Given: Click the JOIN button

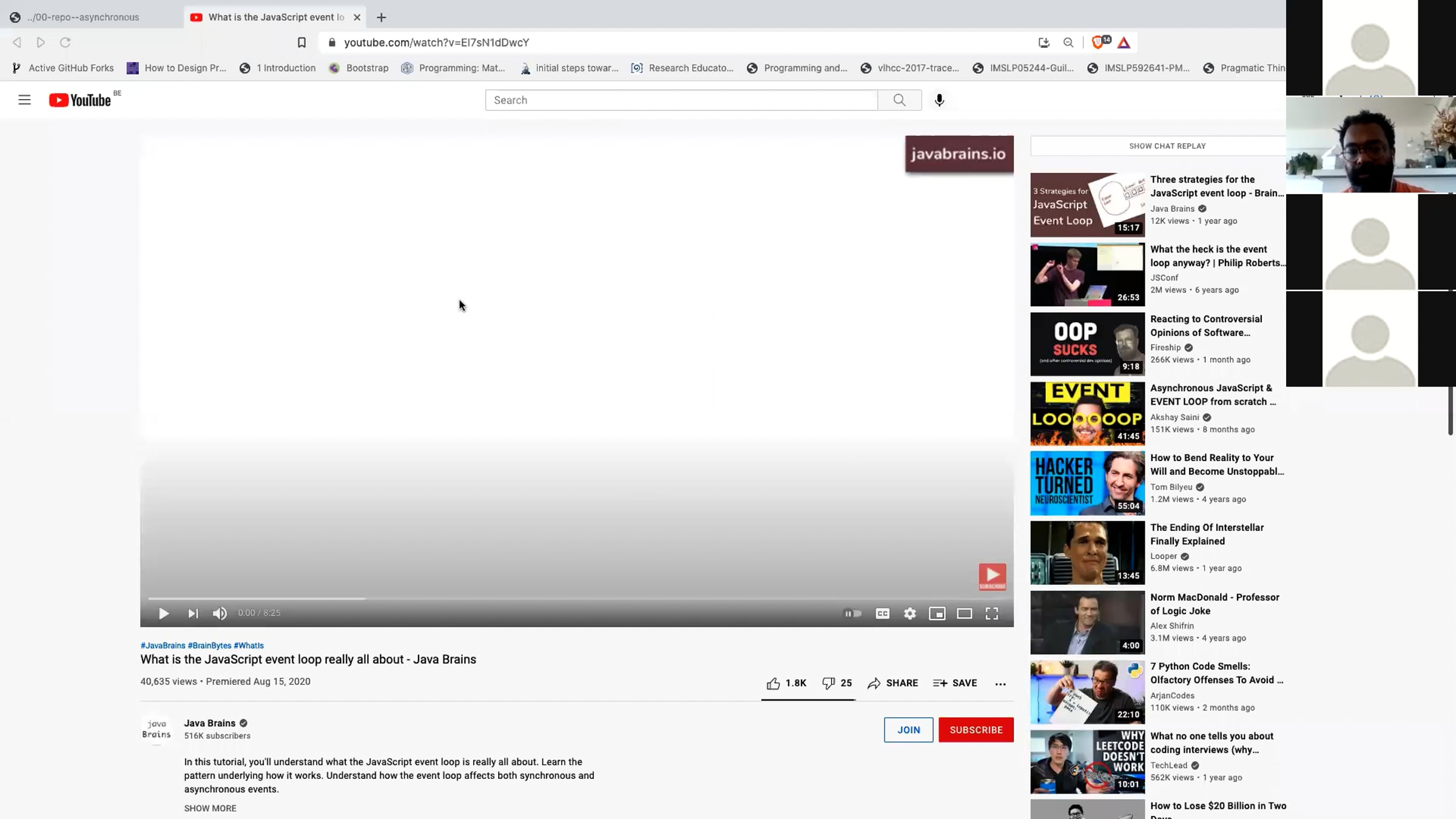Looking at the screenshot, I should 908,730.
